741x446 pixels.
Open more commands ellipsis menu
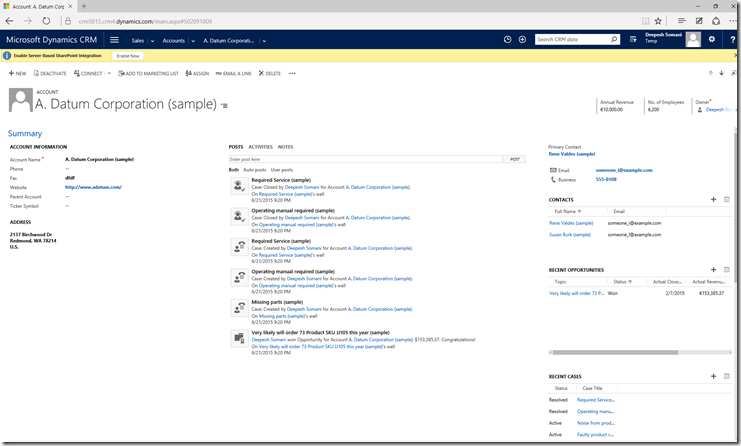pyautogui.click(x=294, y=73)
